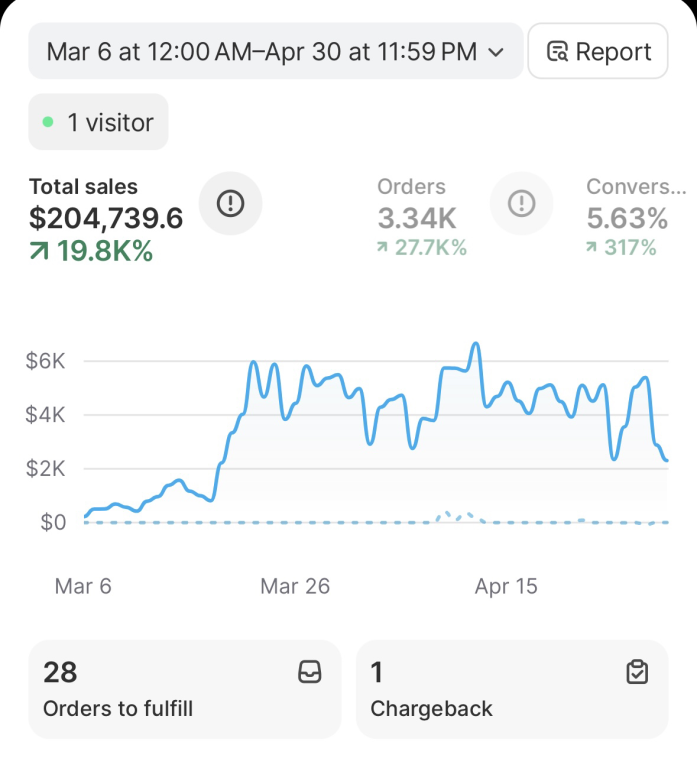Screen dimensions: 697x768
Task: Click the $6K axis label
Action: [x=45, y=361]
